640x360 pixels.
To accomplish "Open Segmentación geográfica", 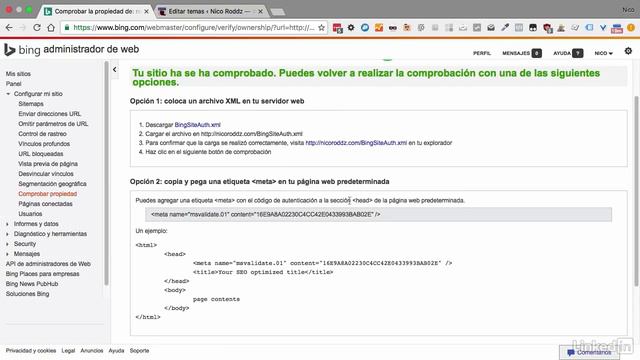I will pos(52,184).
